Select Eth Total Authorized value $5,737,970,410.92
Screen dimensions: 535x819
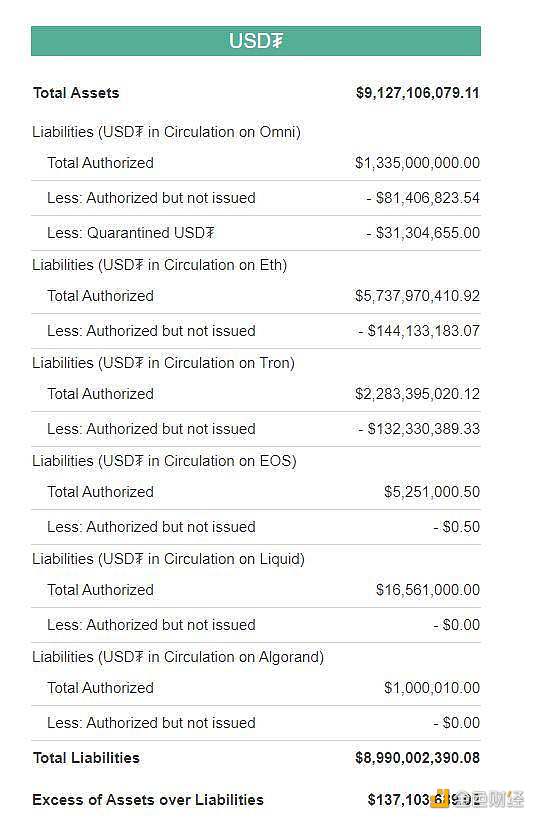[x=417, y=296]
